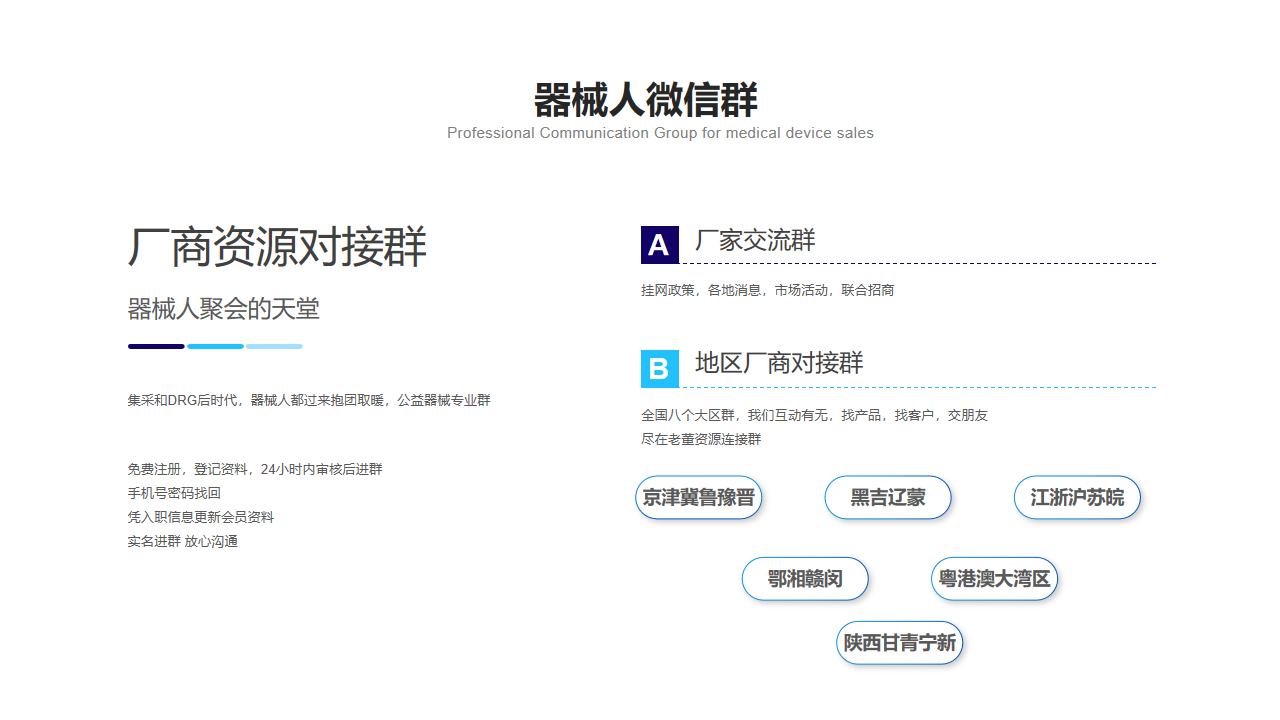Screen dimensions: 1280x720
Task: Click the large 厂商资源对接群 heading
Action: click(277, 247)
